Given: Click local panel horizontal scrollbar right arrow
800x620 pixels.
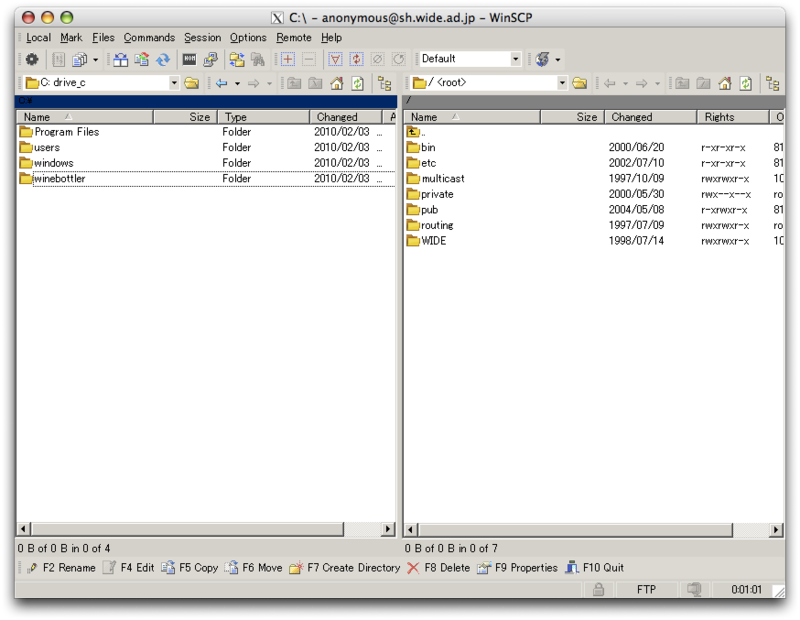Looking at the screenshot, I should pyautogui.click(x=388, y=529).
